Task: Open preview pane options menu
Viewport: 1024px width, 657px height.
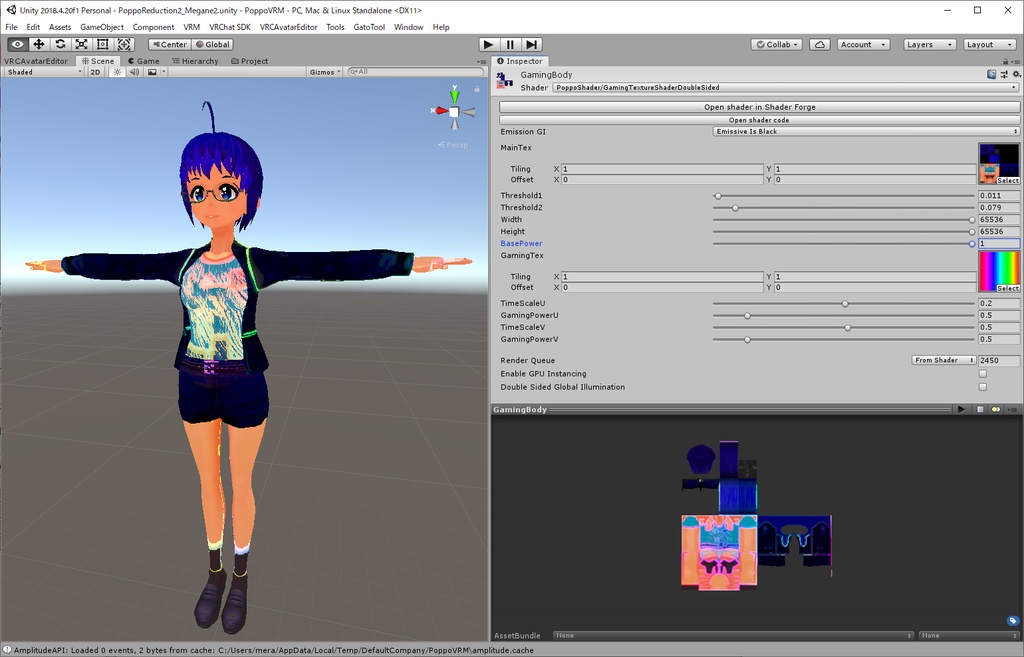Action: tap(1012, 409)
